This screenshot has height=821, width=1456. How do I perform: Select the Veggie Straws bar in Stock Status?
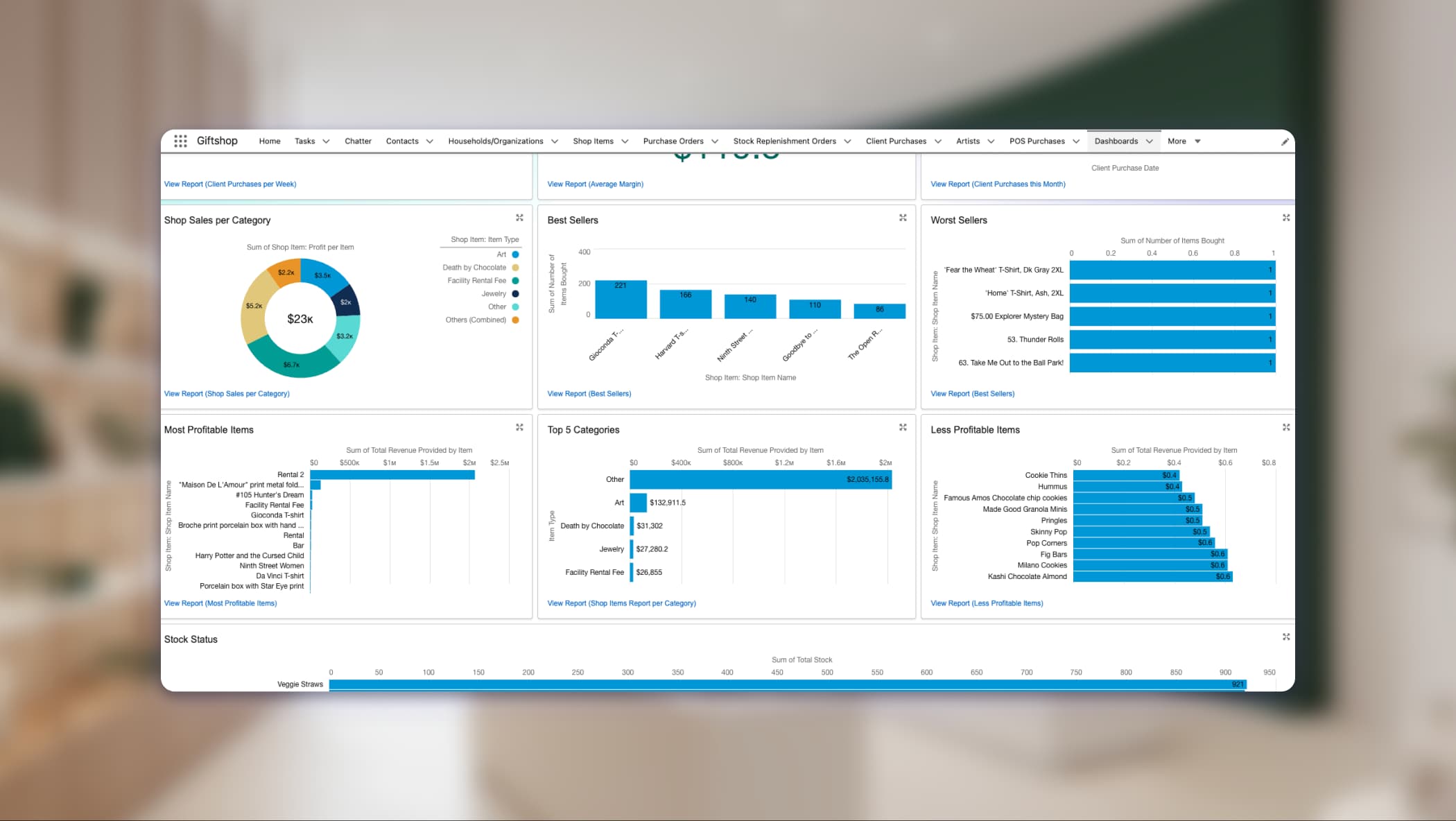pos(763,684)
